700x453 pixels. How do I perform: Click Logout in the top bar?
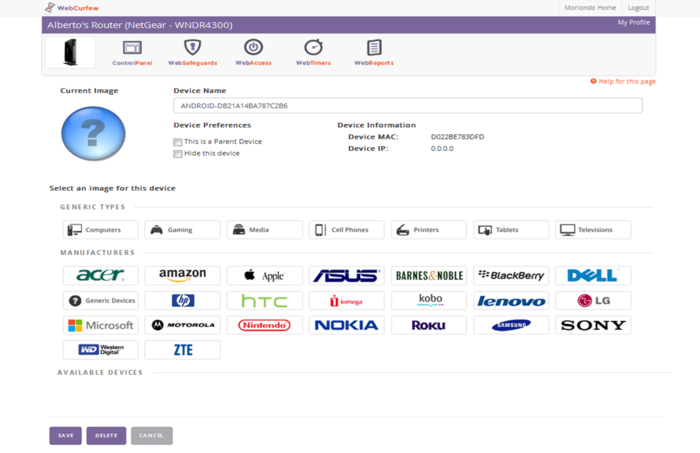point(638,8)
